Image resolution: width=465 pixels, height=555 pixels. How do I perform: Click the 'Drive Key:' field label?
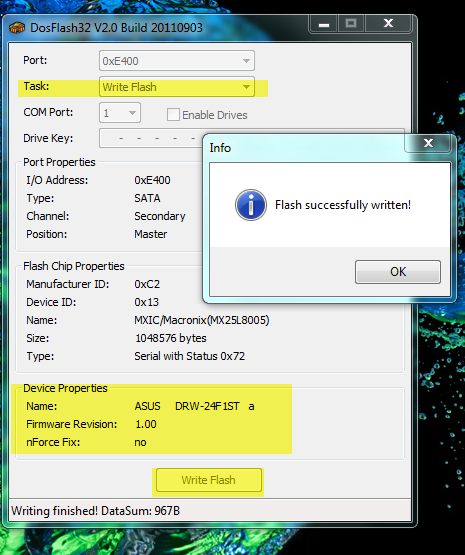[x=48, y=138]
